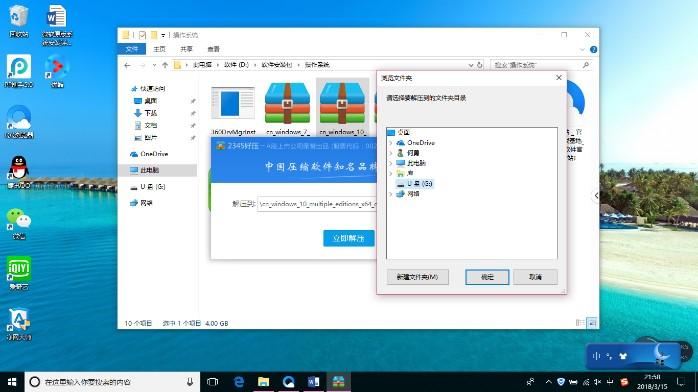
Task: Launch the WeChat desktop shortcut
Action: (x=18, y=224)
